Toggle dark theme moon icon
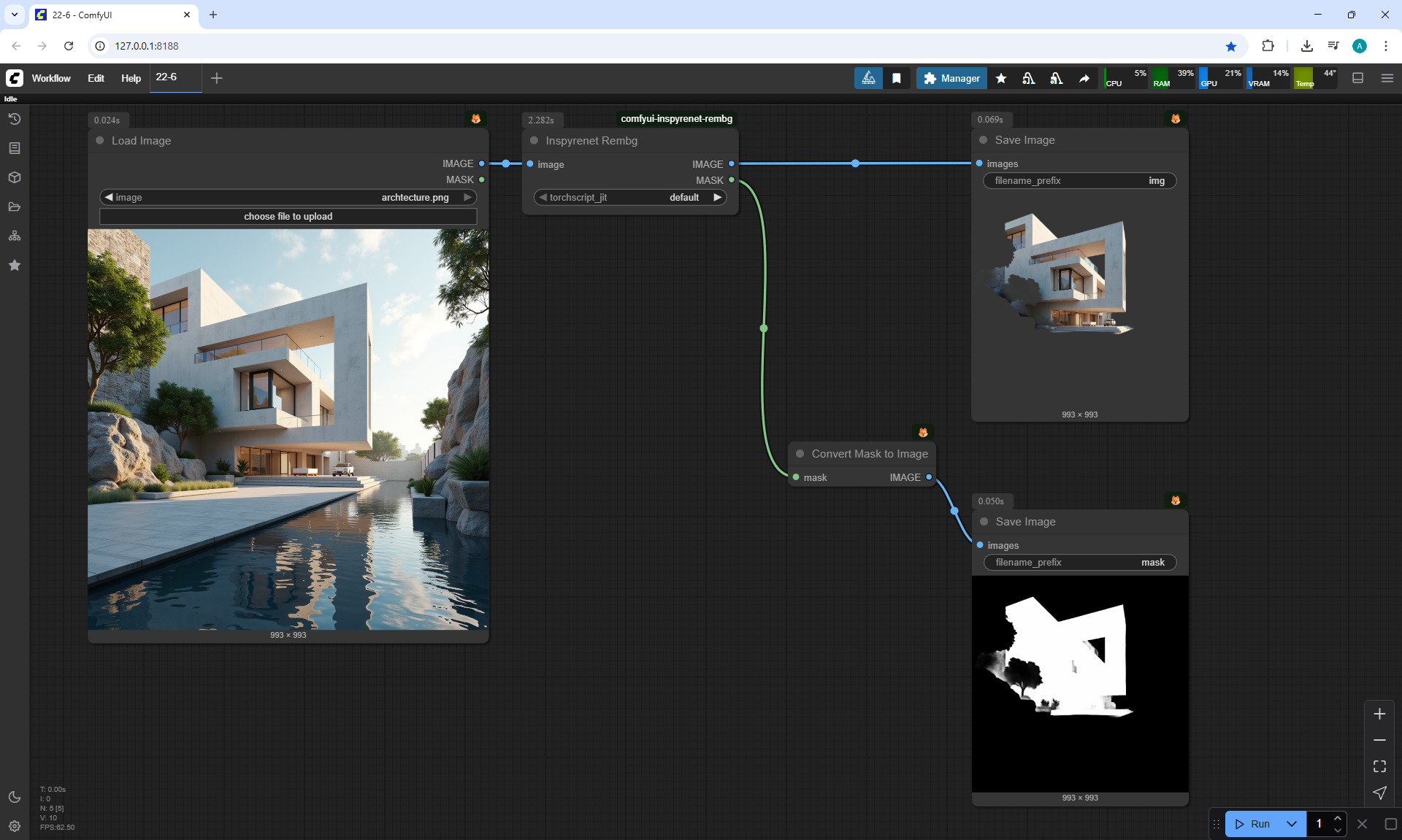This screenshot has height=840, width=1402. click(15, 797)
